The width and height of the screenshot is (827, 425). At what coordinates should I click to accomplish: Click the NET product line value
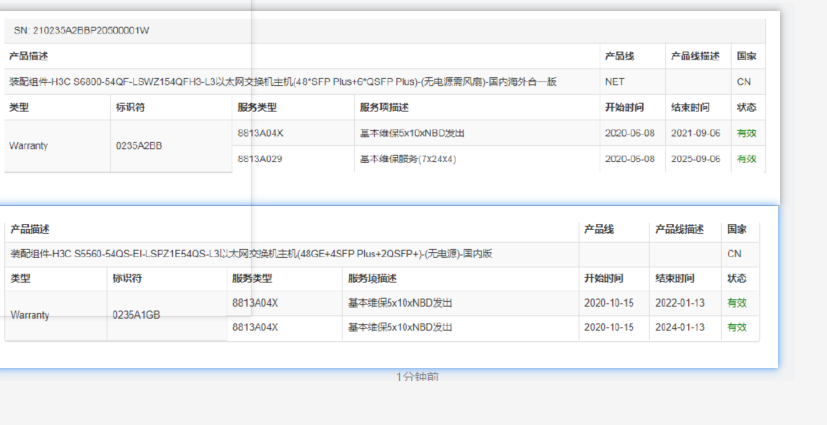click(x=614, y=82)
